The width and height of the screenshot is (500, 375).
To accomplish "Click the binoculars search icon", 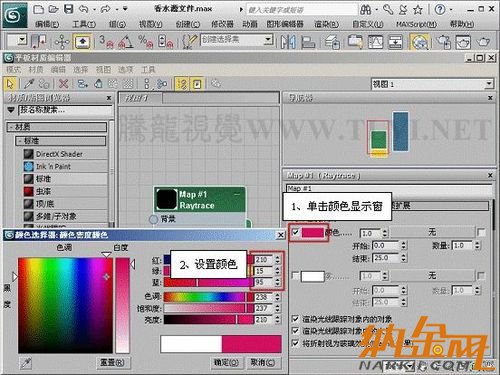I will click(x=366, y=10).
